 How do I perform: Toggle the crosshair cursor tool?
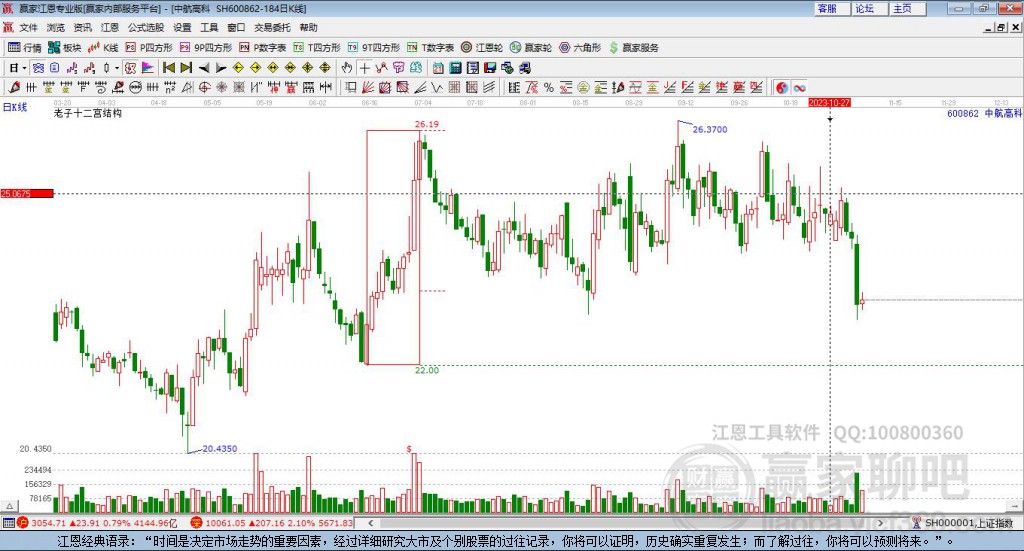pos(364,68)
